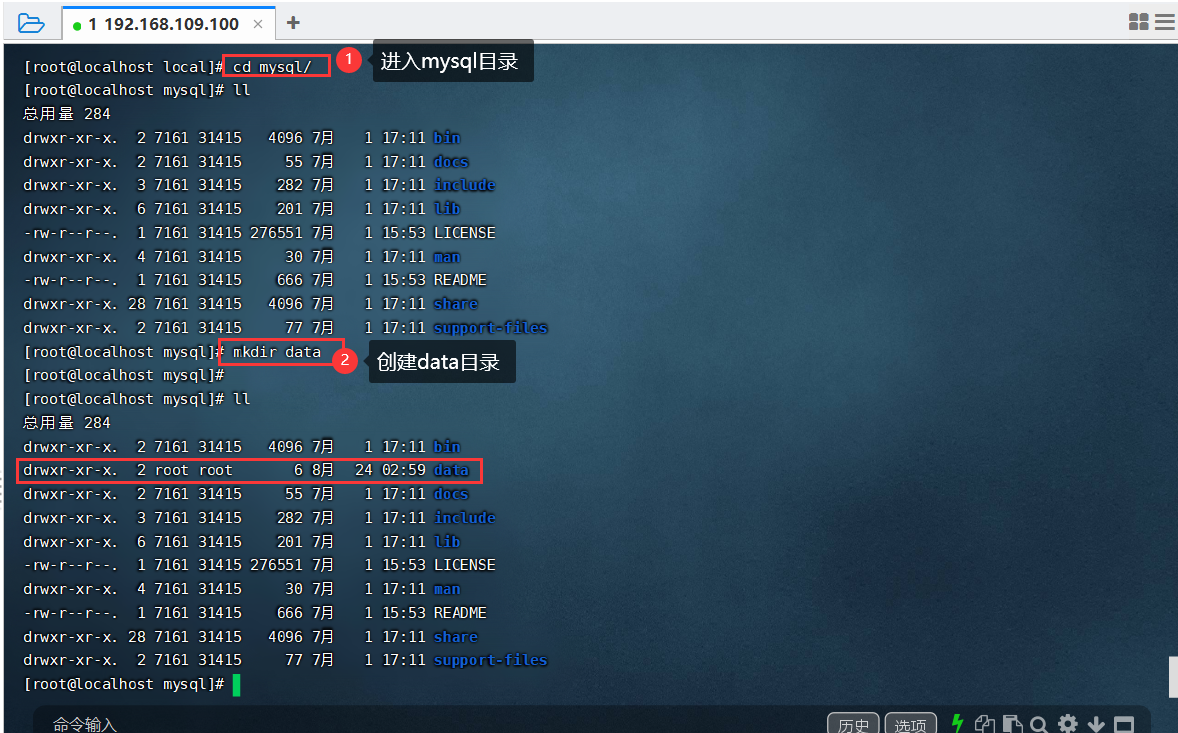Open terminal search with the magnifier icon

(1039, 722)
